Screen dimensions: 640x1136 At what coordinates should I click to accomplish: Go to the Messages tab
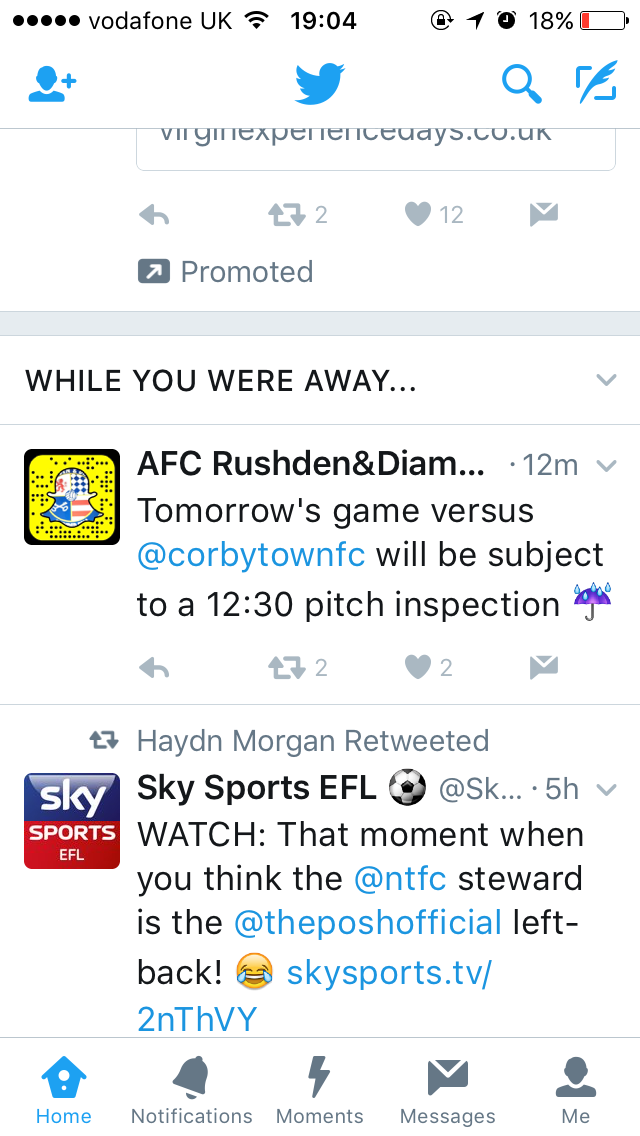[x=447, y=1089]
